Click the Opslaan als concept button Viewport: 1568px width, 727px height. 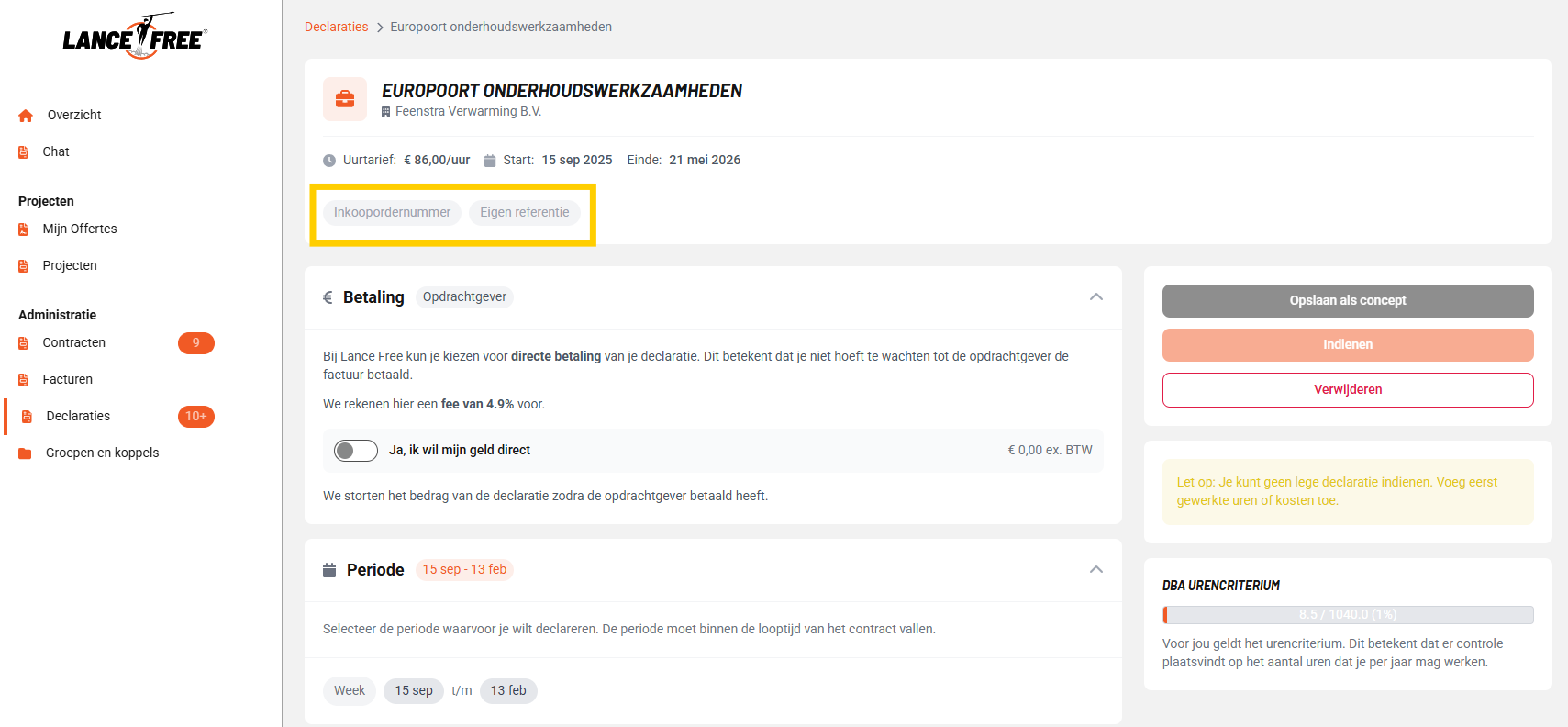click(x=1348, y=301)
